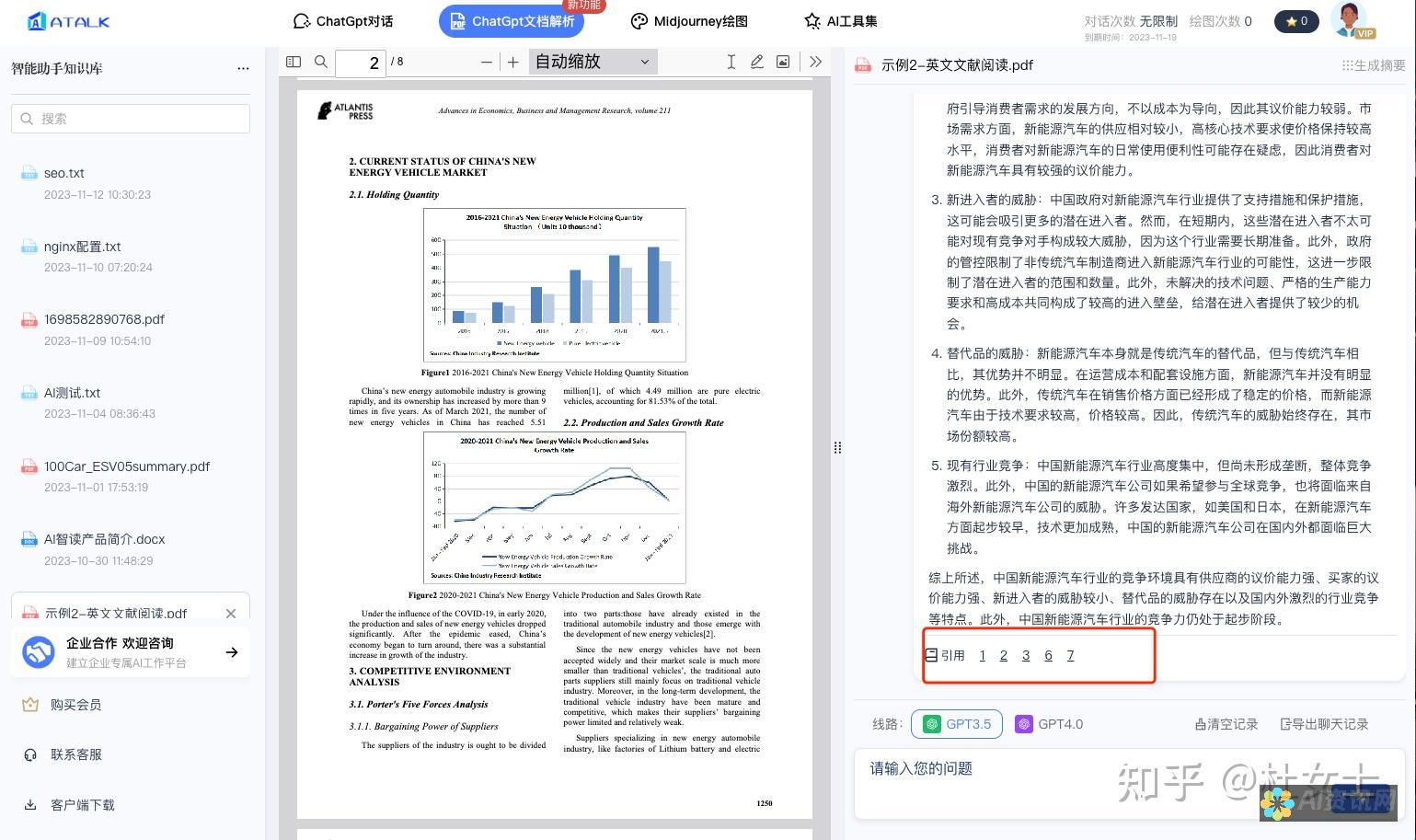Click the seo.txt file icon

coord(29,173)
